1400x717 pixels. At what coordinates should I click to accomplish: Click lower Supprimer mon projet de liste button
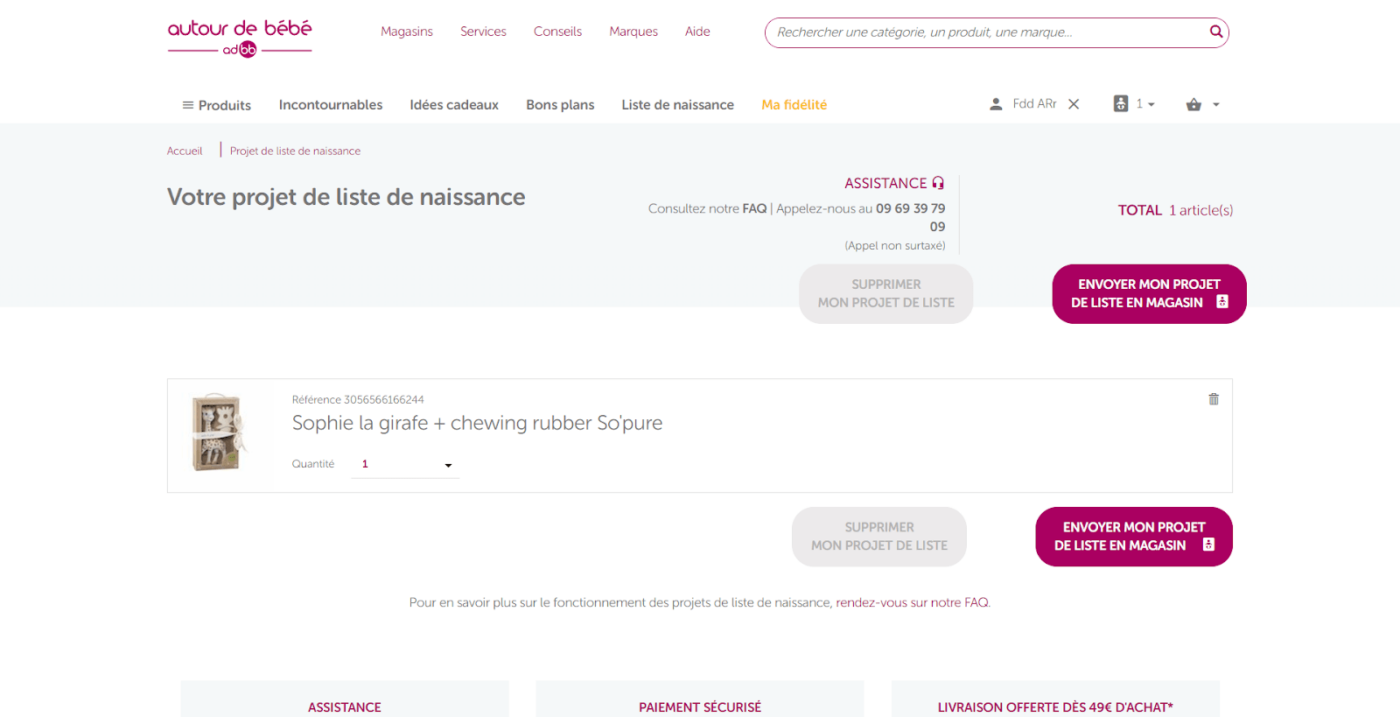click(x=879, y=536)
